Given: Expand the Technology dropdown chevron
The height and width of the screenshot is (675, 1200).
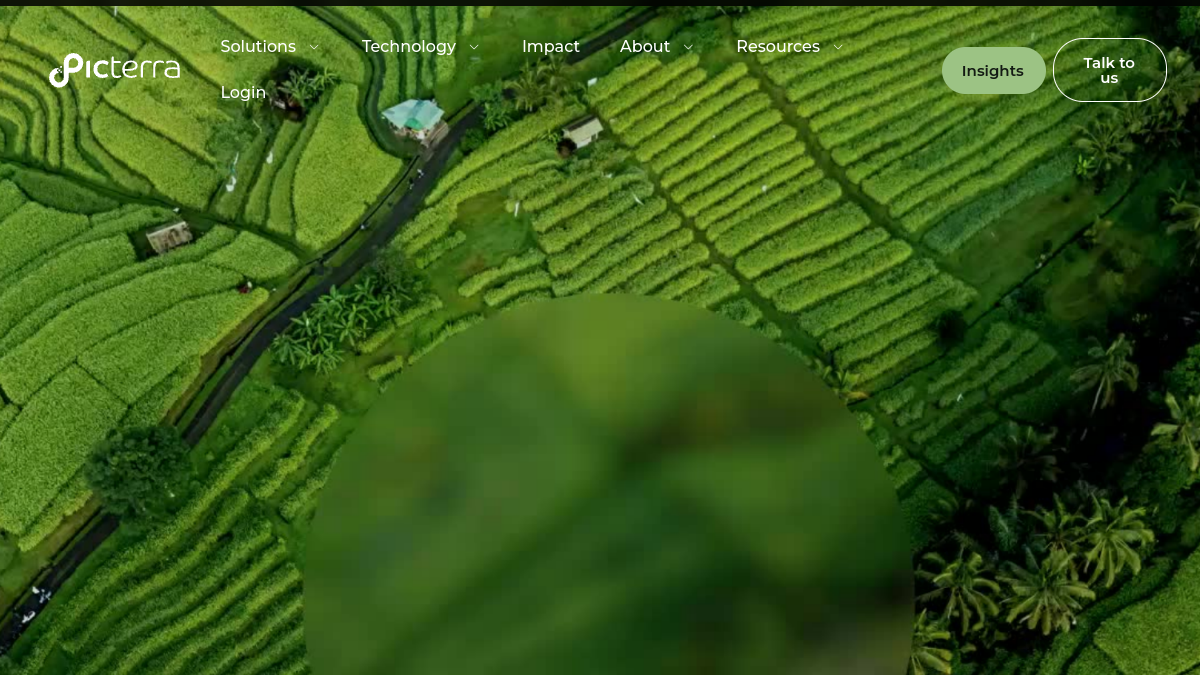Looking at the screenshot, I should tap(474, 47).
